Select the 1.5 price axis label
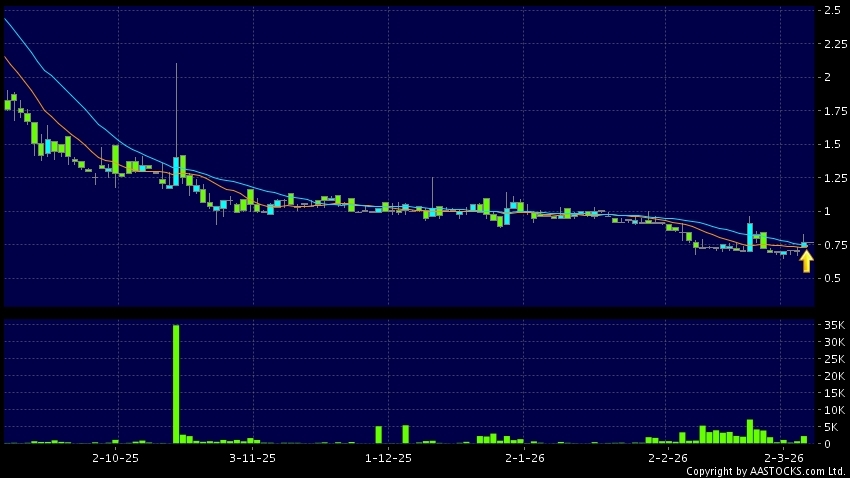Screen dimensions: 850x478 830,144
